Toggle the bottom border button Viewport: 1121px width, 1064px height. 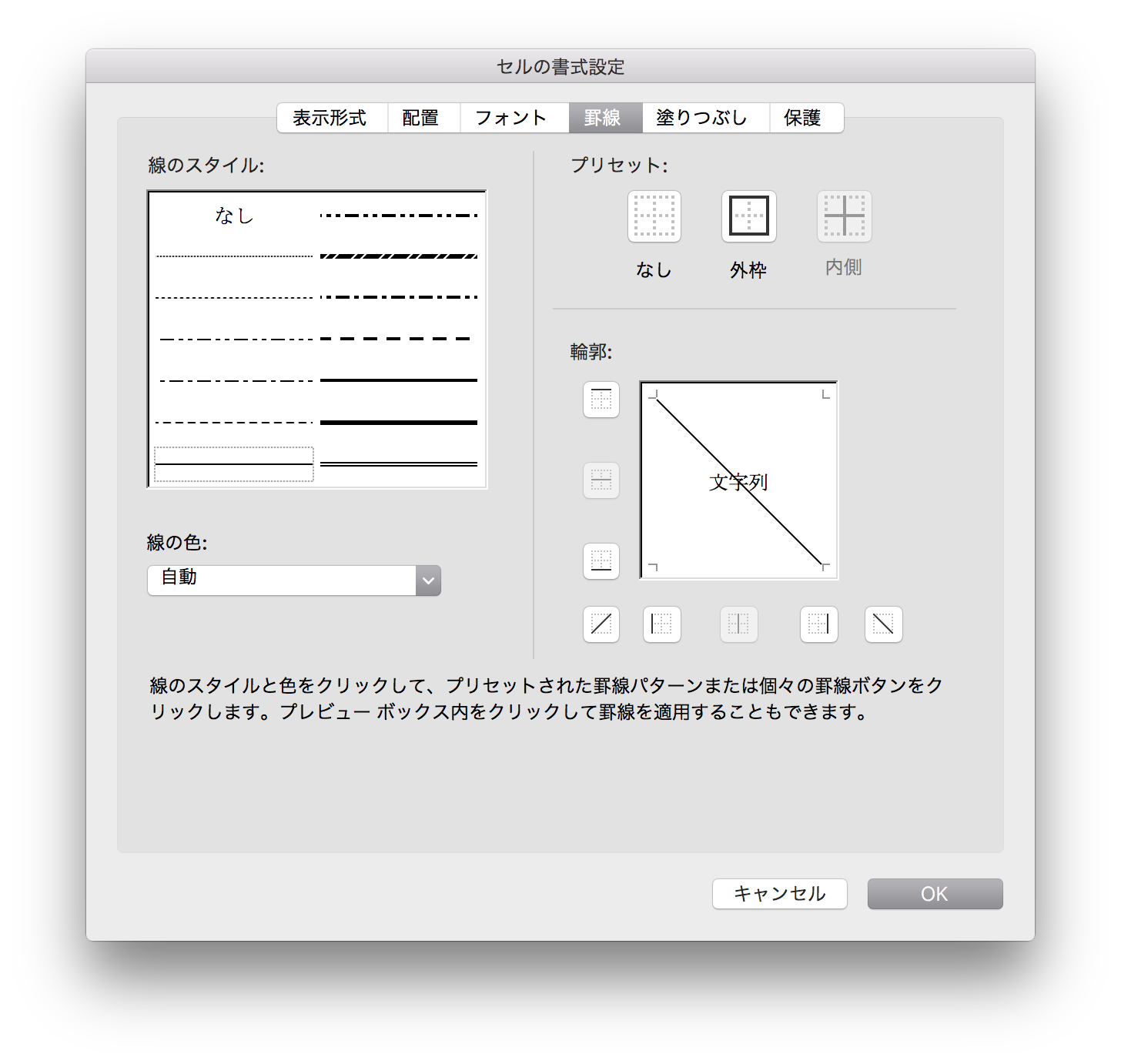(x=601, y=560)
